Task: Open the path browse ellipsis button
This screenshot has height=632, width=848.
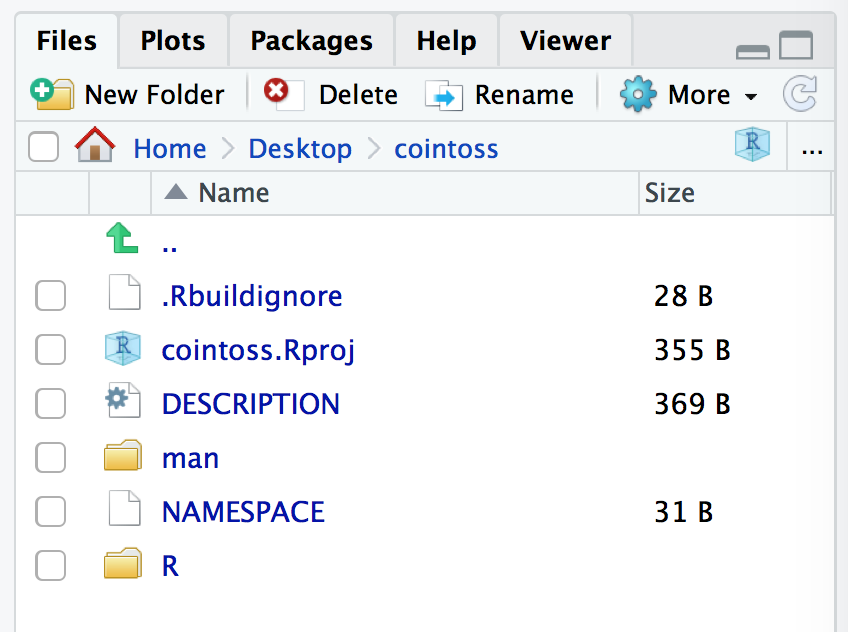Action: click(x=812, y=149)
